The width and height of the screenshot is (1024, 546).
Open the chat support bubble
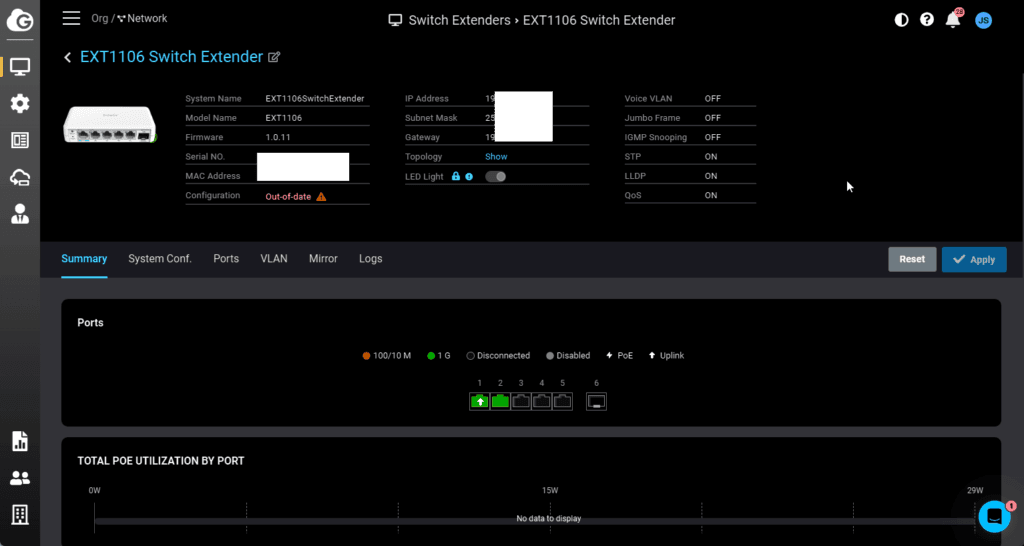[994, 515]
